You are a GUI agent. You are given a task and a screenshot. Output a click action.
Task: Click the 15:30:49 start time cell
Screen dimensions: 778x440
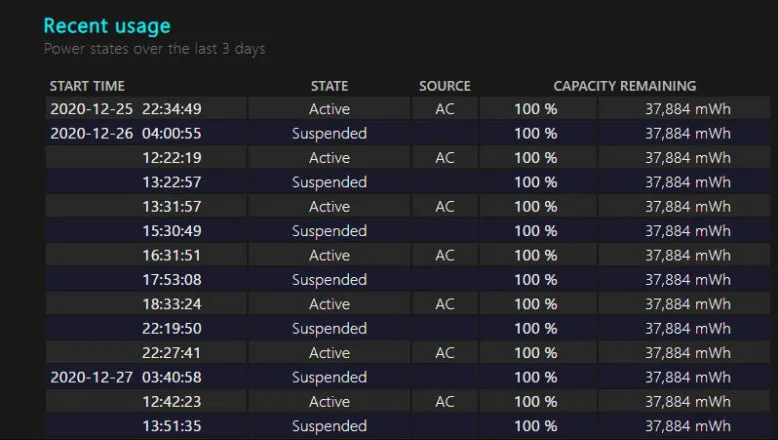[x=172, y=231]
